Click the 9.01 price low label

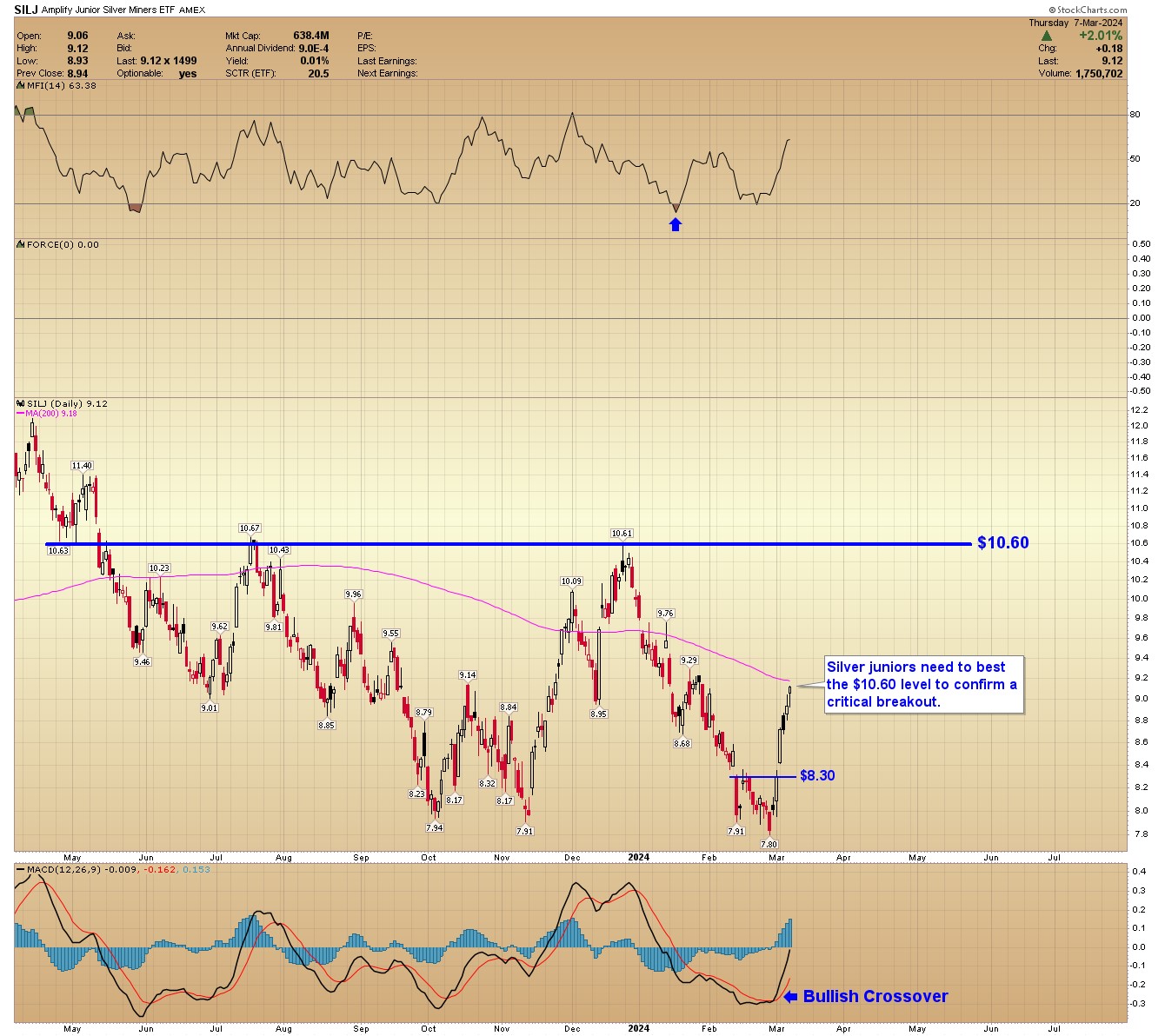[210, 707]
